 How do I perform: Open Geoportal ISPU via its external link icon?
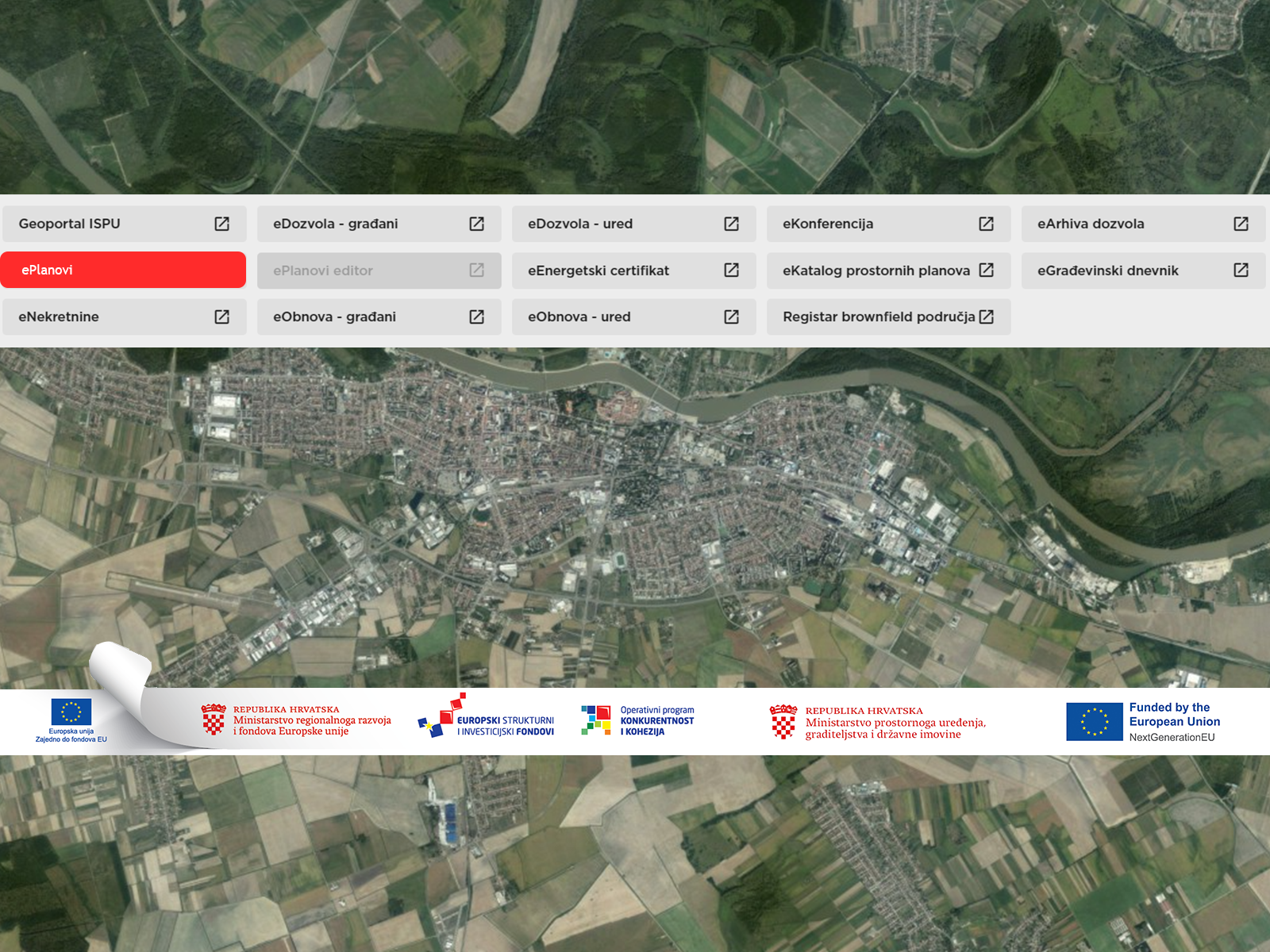223,224
